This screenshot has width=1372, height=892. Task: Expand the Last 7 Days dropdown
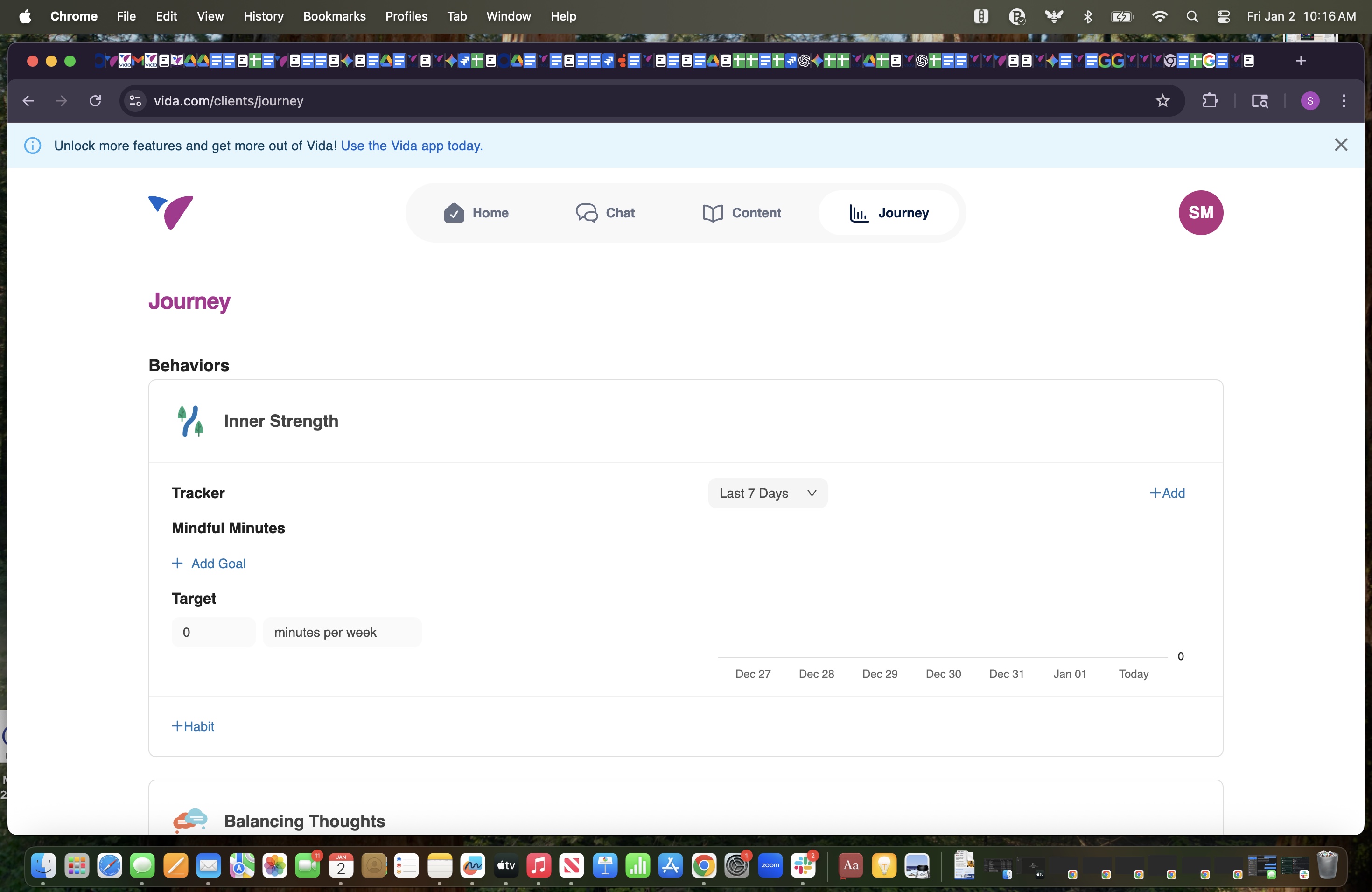point(767,493)
